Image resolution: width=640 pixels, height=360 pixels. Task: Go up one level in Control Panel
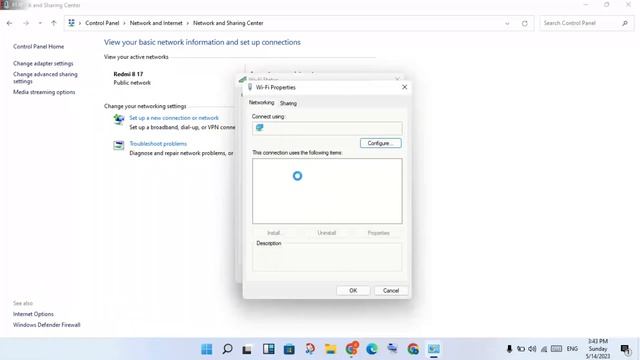53,23
